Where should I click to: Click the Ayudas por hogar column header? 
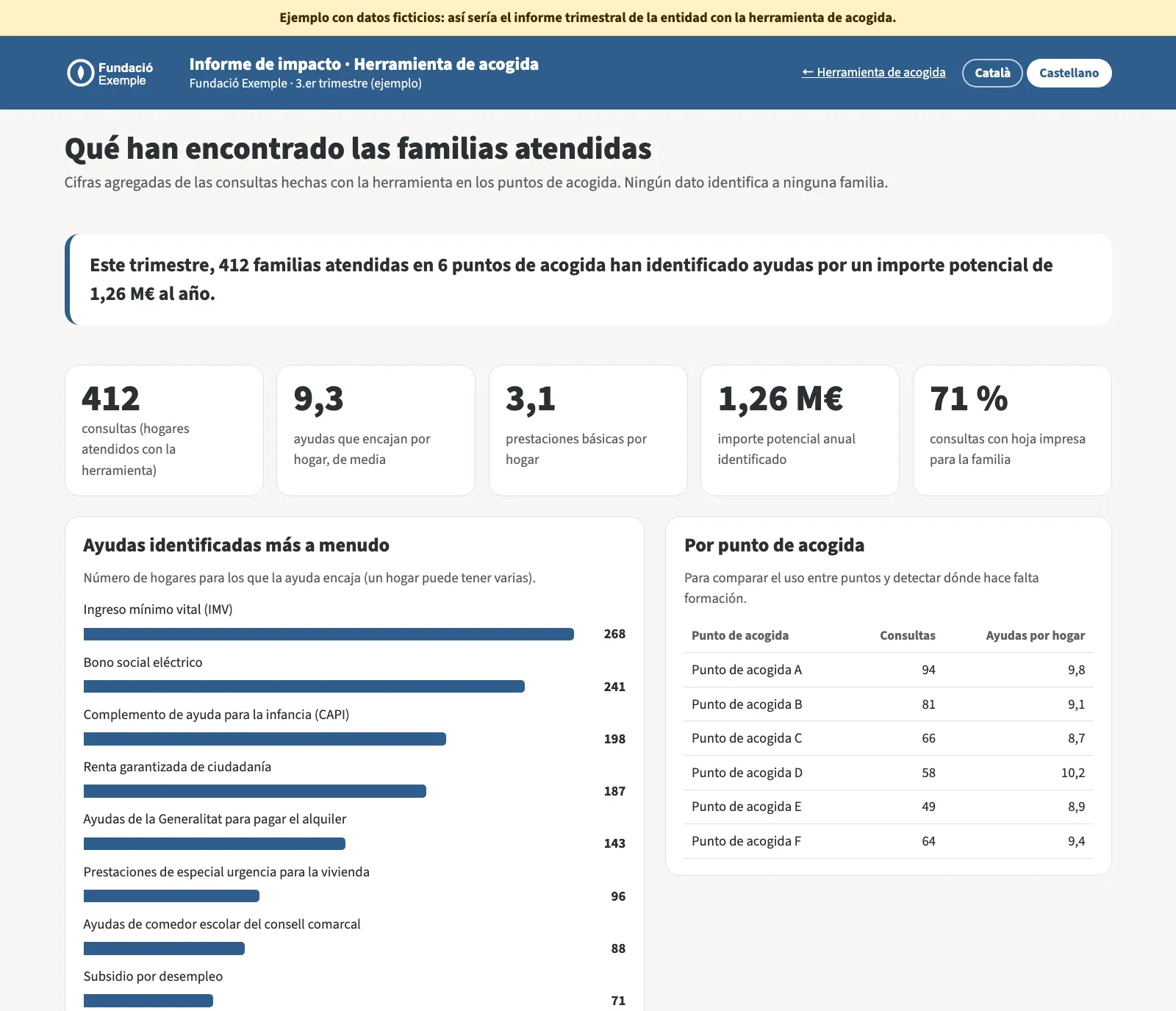pyautogui.click(x=1036, y=635)
